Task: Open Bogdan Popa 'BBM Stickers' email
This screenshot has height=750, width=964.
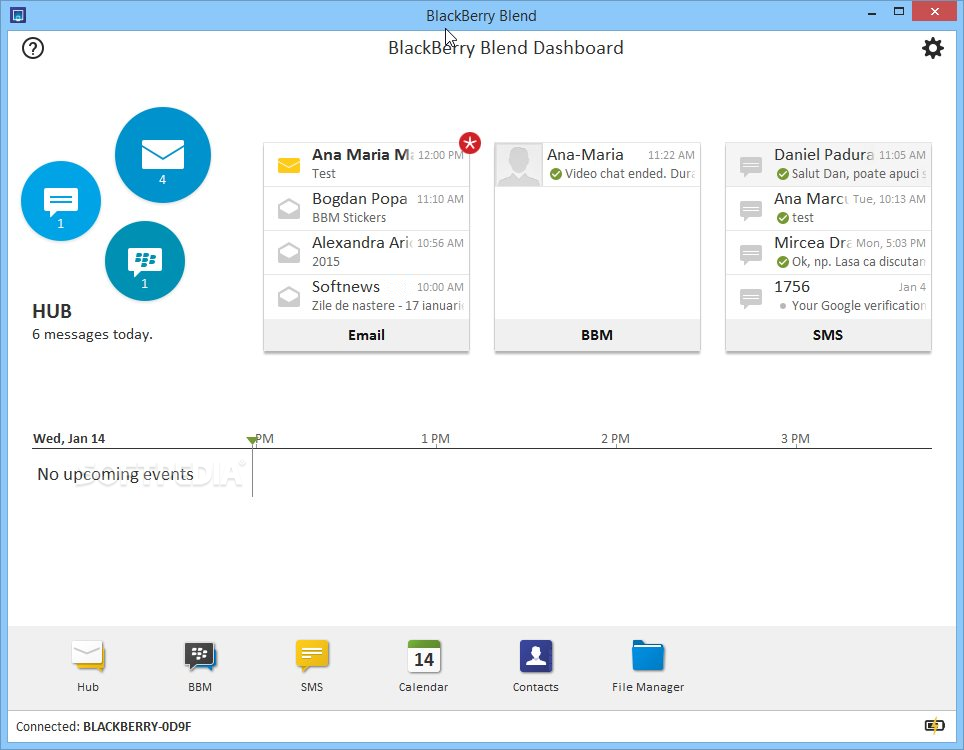Action: click(366, 208)
